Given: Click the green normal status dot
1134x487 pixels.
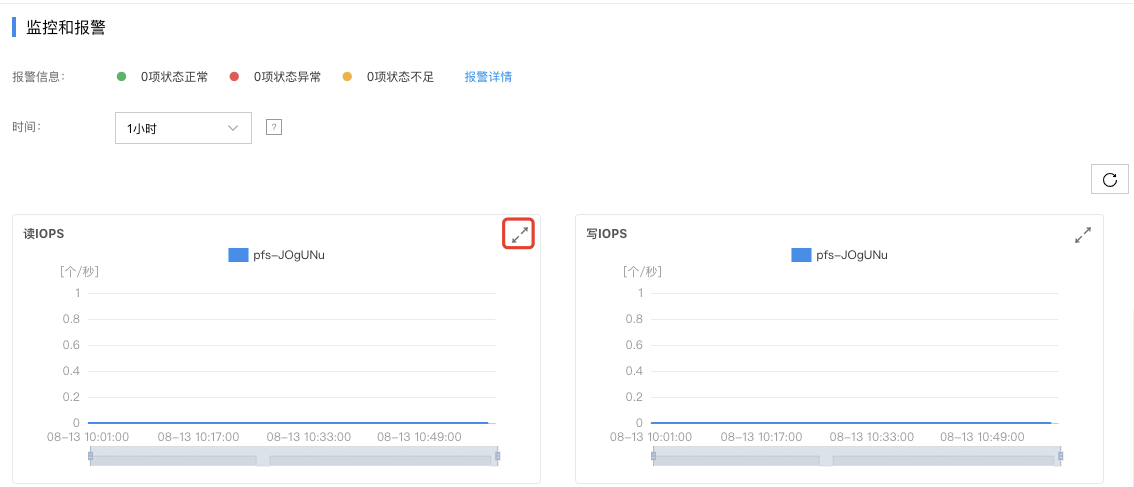Looking at the screenshot, I should [122, 77].
